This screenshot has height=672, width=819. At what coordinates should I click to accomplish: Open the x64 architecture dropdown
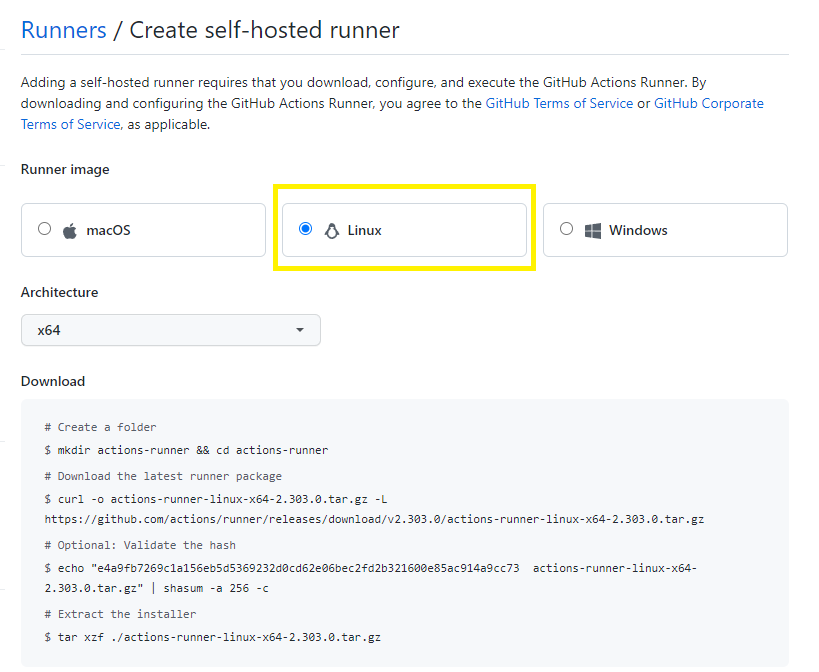pyautogui.click(x=171, y=330)
